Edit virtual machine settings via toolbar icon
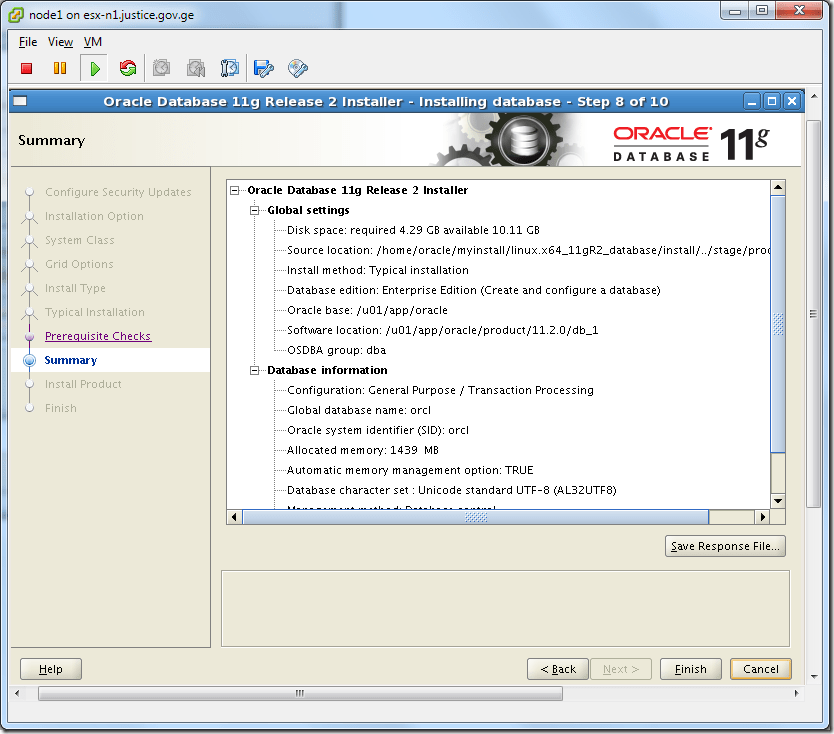The height and width of the screenshot is (734, 834). click(x=262, y=68)
